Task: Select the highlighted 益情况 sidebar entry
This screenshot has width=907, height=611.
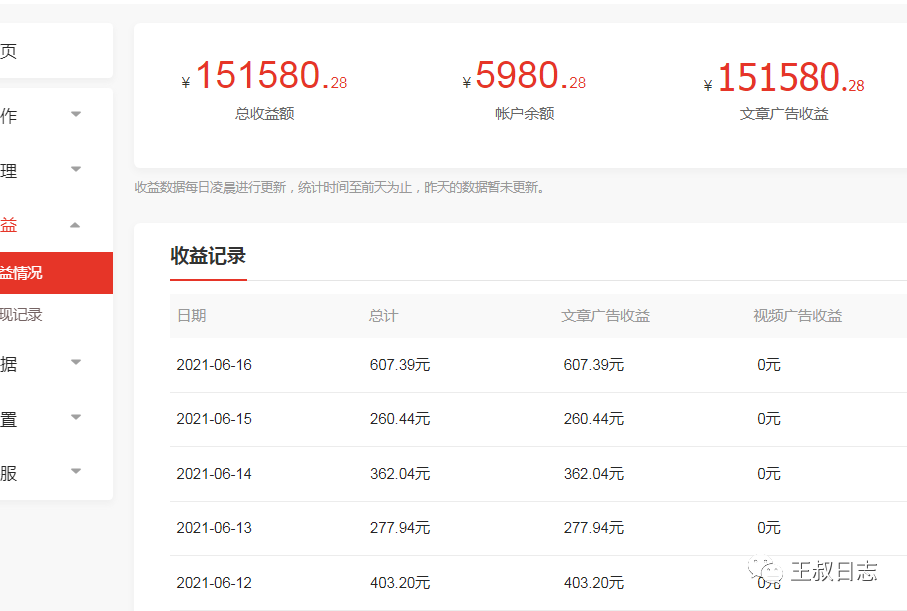Action: [56, 273]
